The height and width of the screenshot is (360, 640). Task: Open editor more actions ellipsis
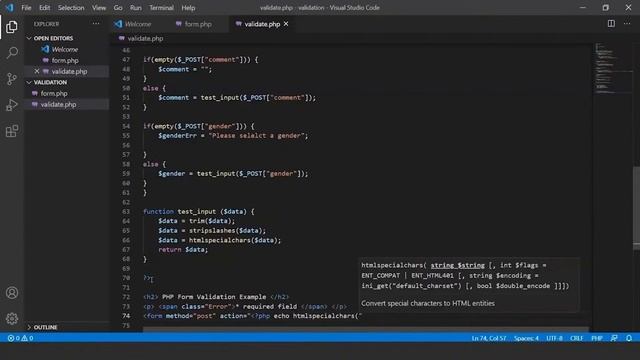coord(627,24)
